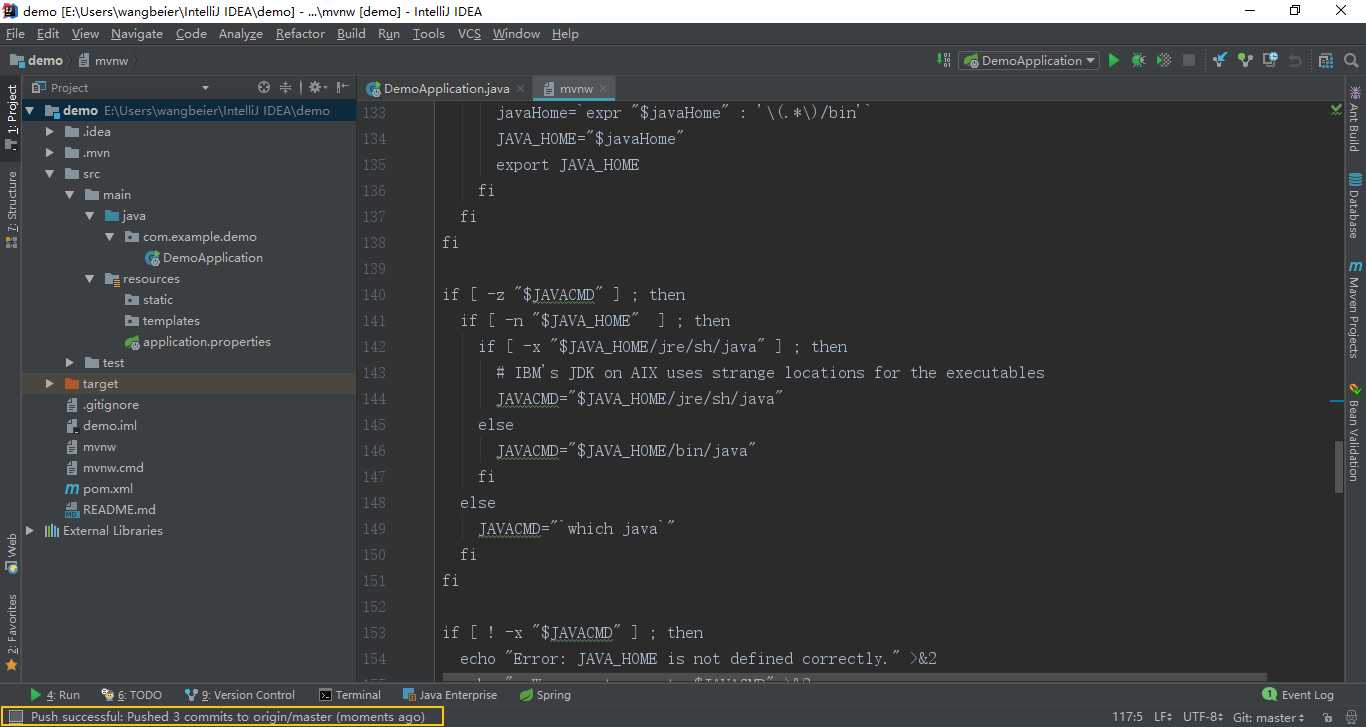Open the Terminal tool window

pyautogui.click(x=350, y=695)
